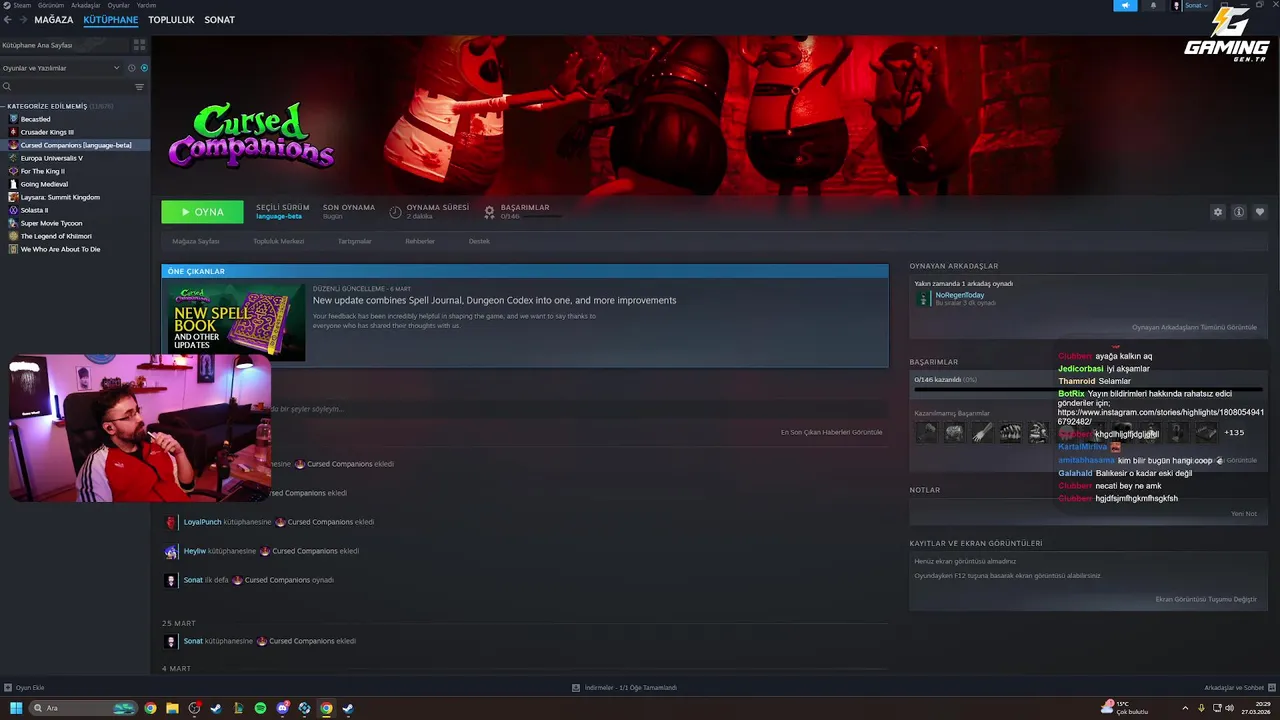
Task: Open the Rehberler link
Action: (420, 241)
